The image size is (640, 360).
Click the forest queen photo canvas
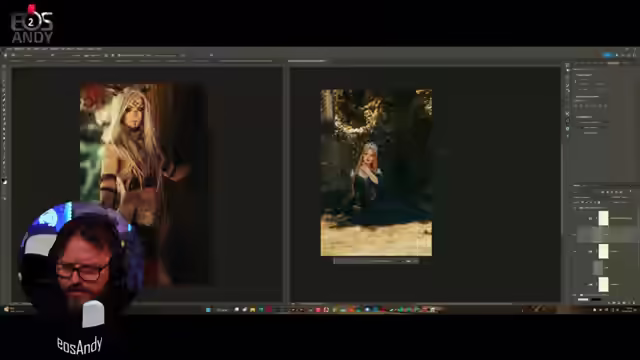[376, 173]
